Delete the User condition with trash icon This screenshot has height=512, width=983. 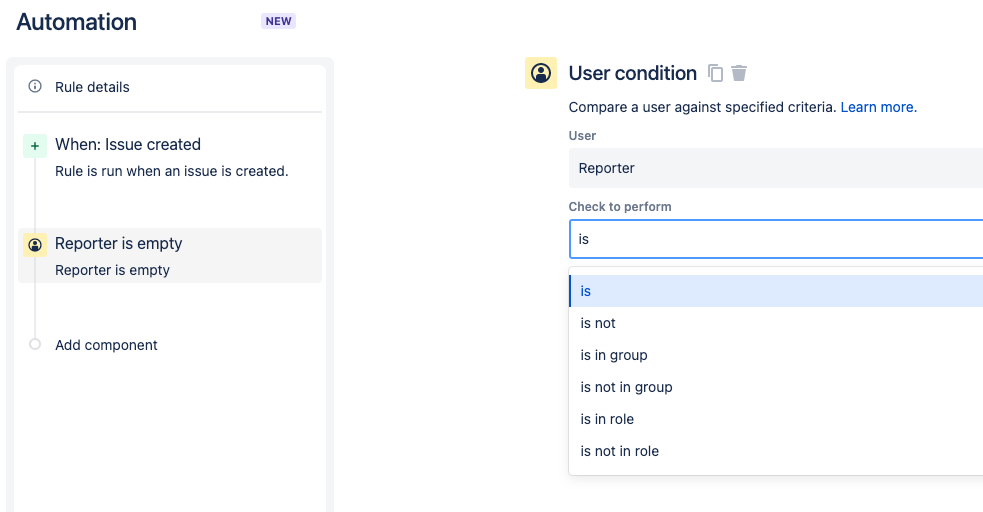pos(739,73)
